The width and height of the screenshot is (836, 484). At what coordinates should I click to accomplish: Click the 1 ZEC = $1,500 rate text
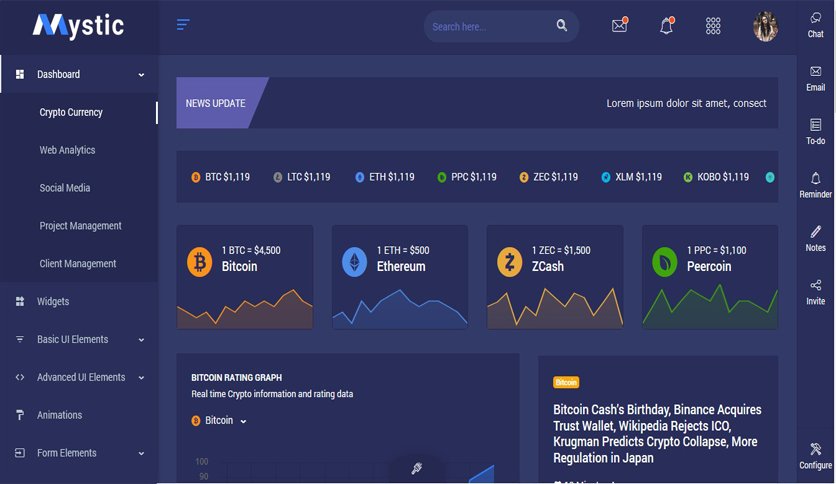coord(561,250)
